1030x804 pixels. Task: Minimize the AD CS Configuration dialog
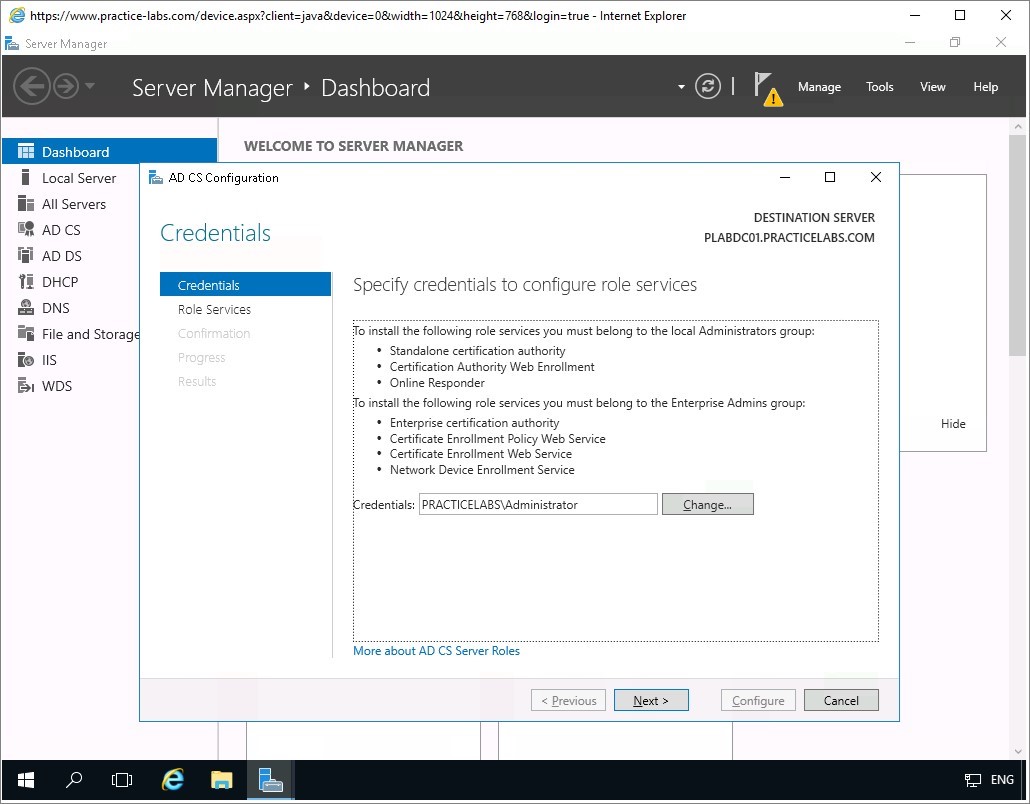tap(785, 177)
